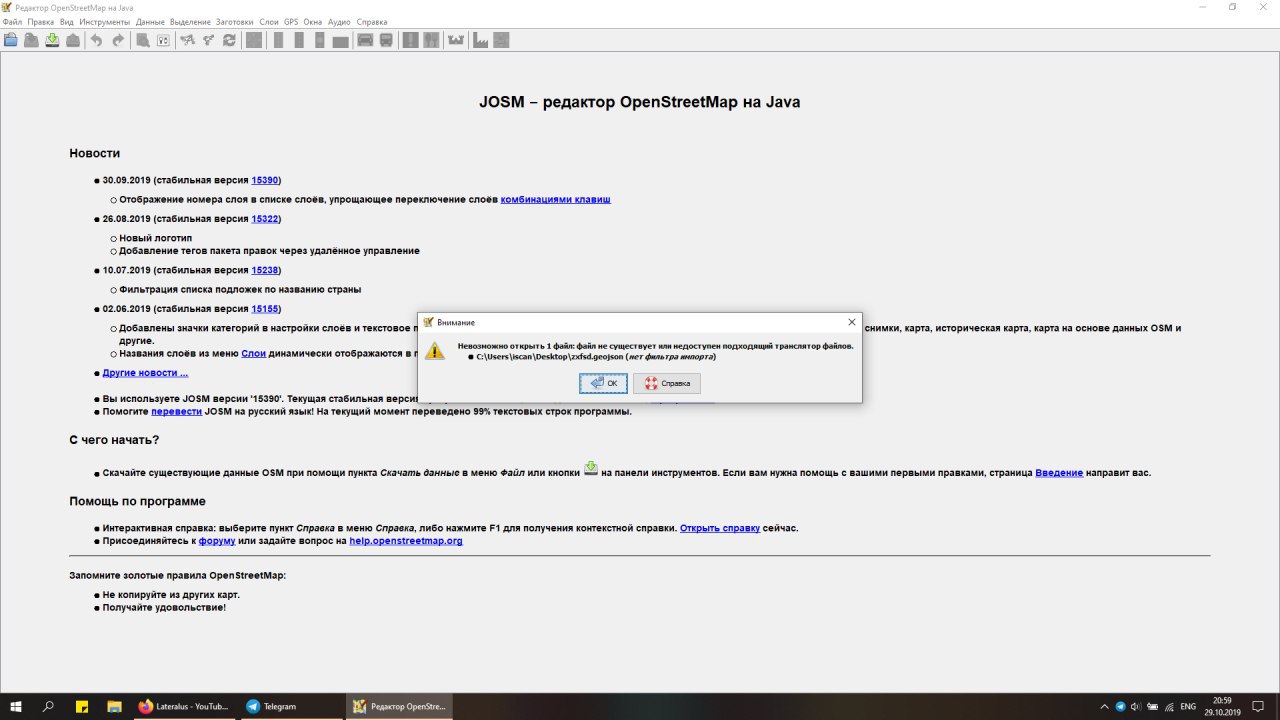Open the Windows Start menu
1280x720 pixels.
(x=16, y=706)
